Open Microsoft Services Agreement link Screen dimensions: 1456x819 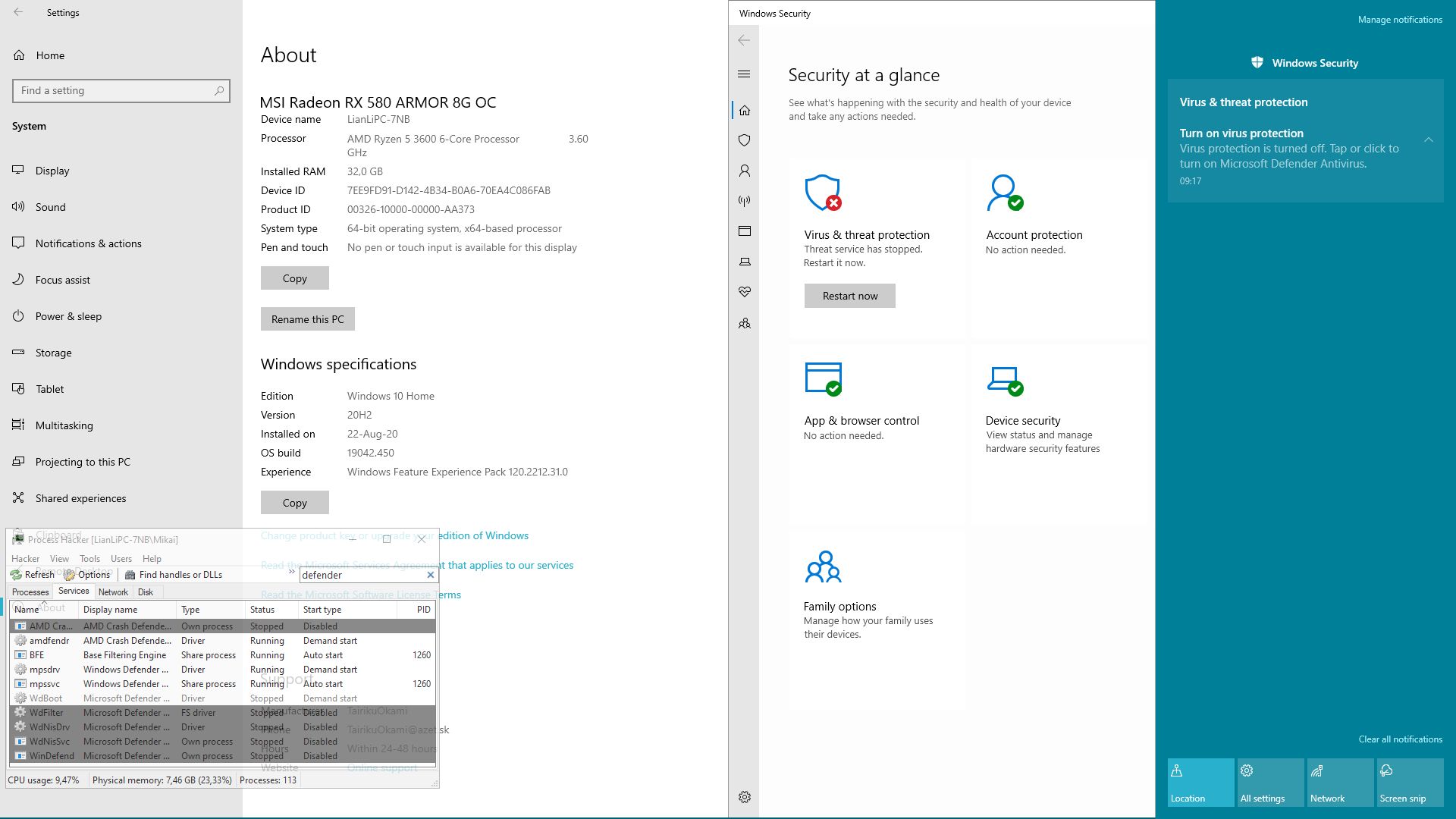click(x=417, y=565)
